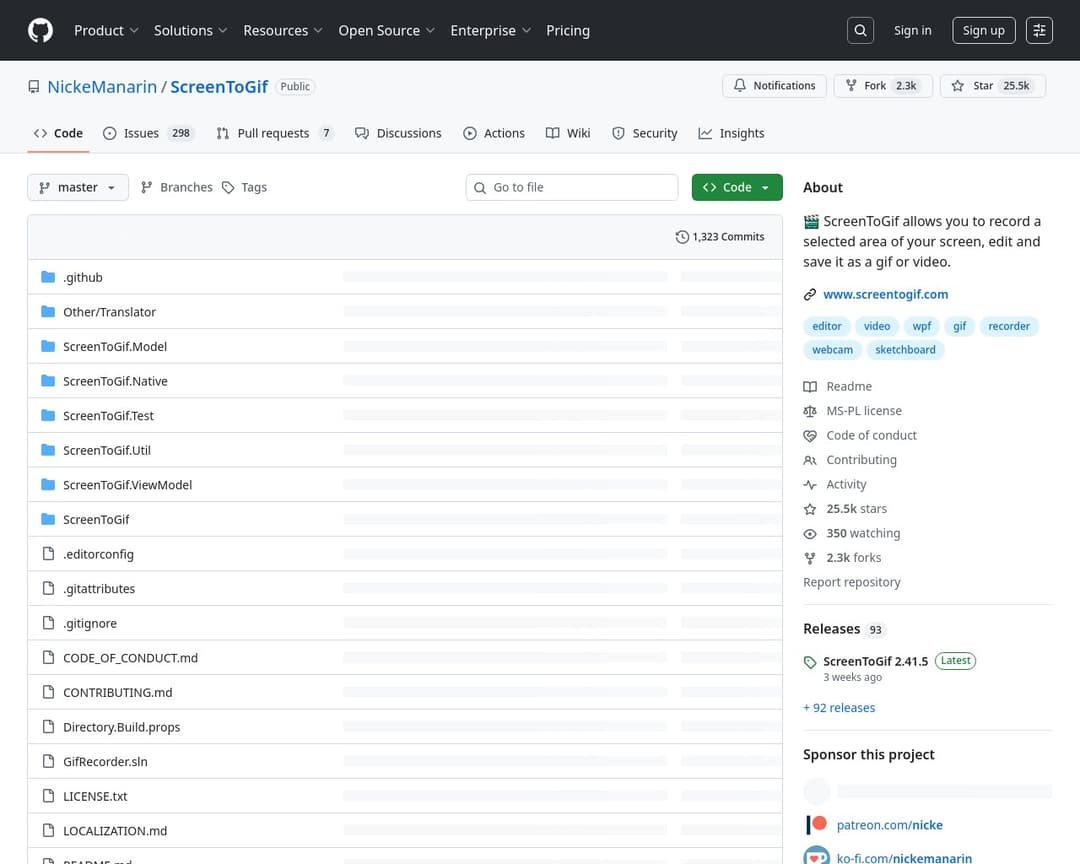
Task: Click the .github folder icon
Action: (x=48, y=277)
